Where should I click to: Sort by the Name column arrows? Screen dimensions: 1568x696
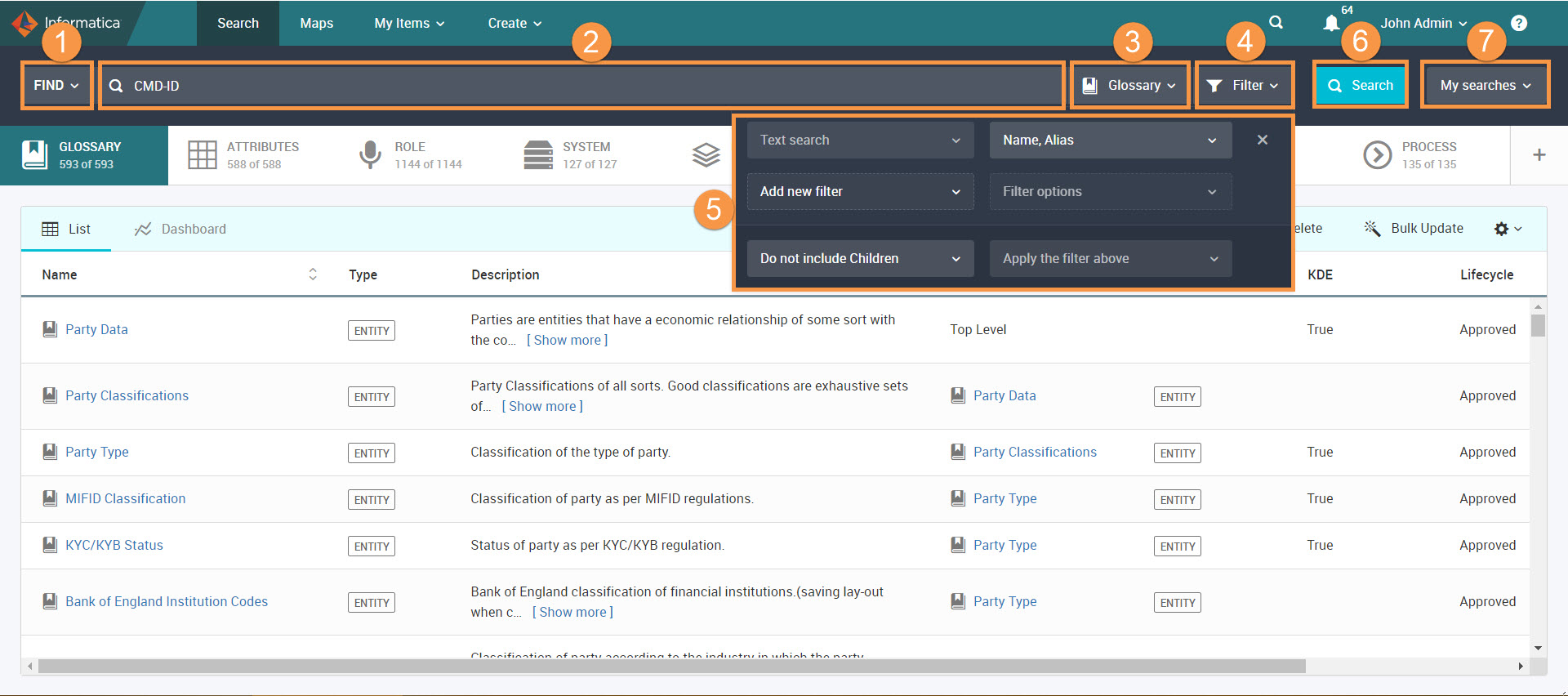[313, 274]
